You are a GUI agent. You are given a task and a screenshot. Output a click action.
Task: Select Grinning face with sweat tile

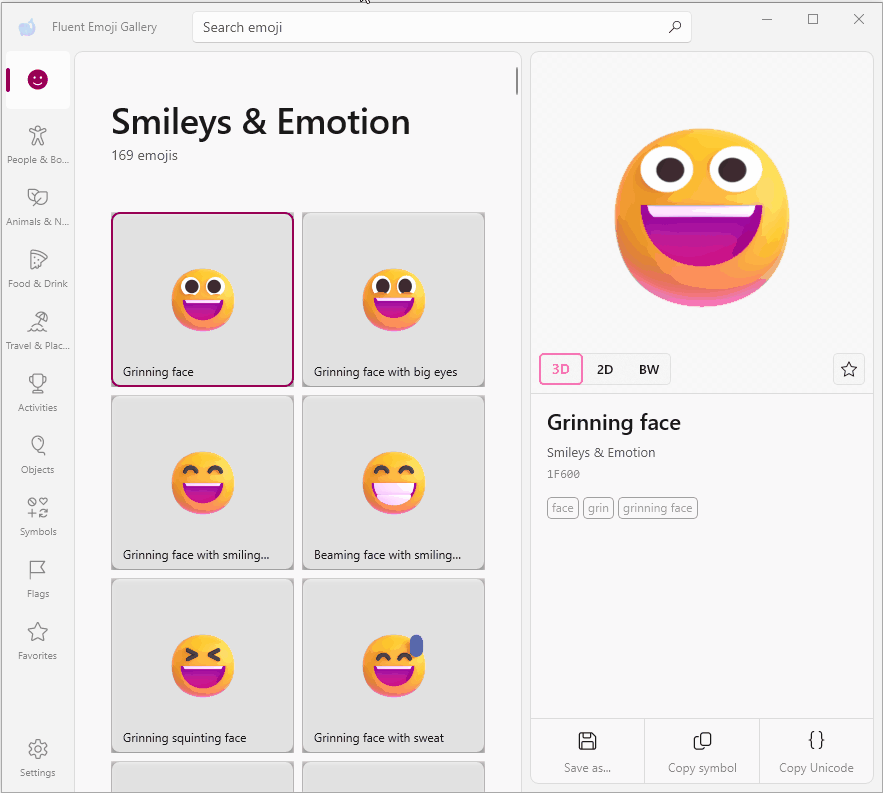[393, 666]
